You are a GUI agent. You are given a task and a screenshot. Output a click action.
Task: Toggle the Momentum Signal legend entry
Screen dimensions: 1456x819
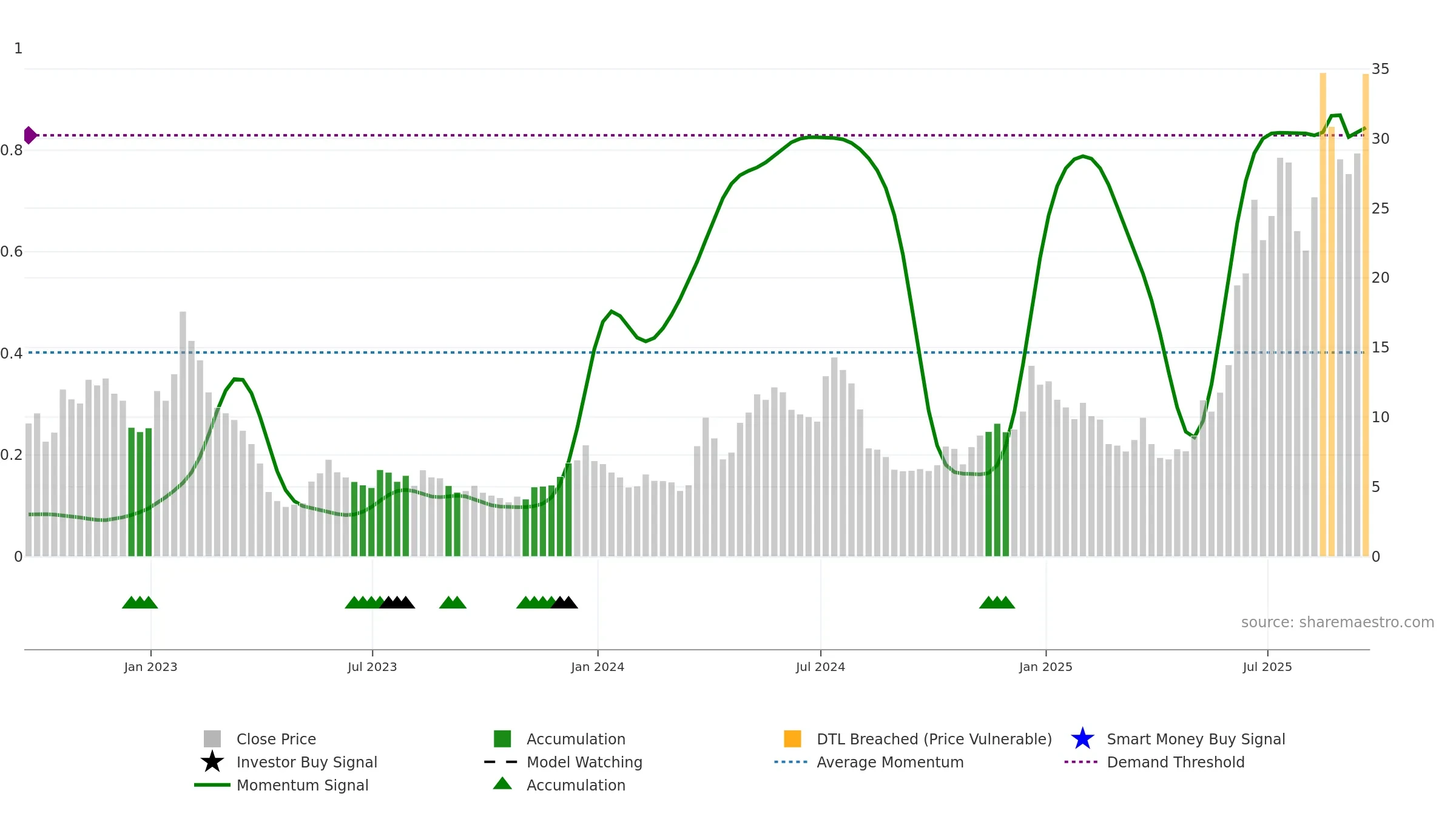point(281,785)
